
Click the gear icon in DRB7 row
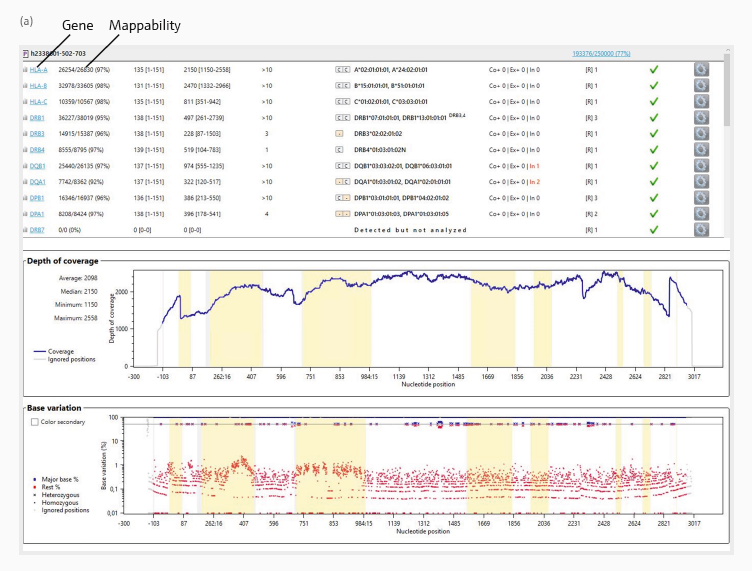[x=703, y=230]
